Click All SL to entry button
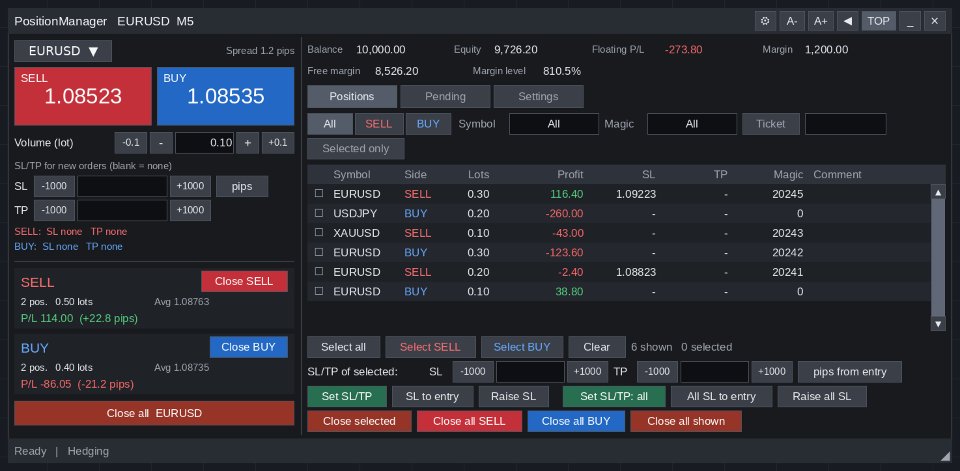This screenshot has width=960, height=471. pyautogui.click(x=721, y=396)
